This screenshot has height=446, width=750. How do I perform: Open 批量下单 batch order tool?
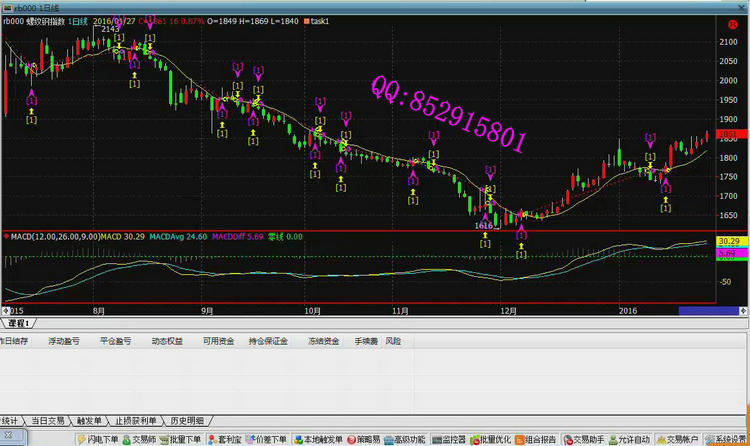pos(182,439)
